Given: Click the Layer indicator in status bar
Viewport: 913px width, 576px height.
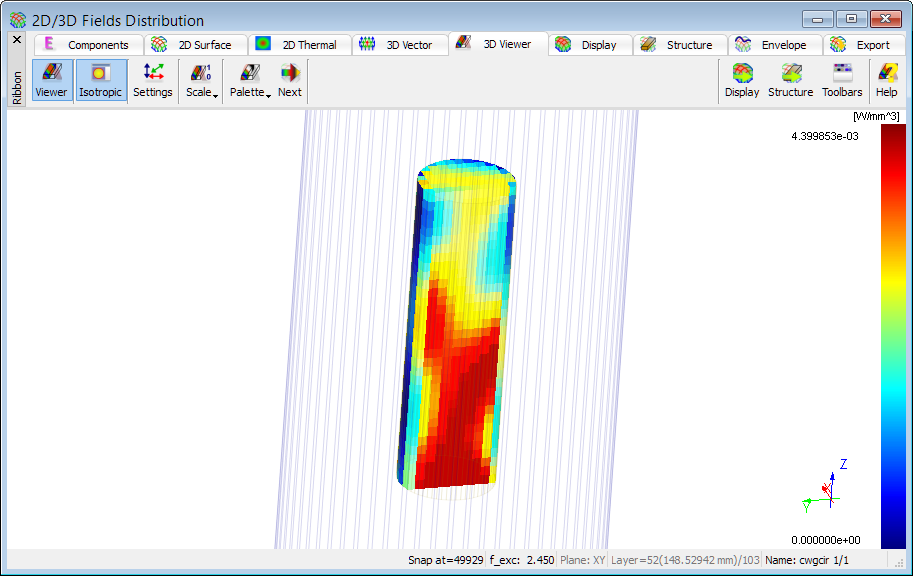Looking at the screenshot, I should (x=685, y=561).
